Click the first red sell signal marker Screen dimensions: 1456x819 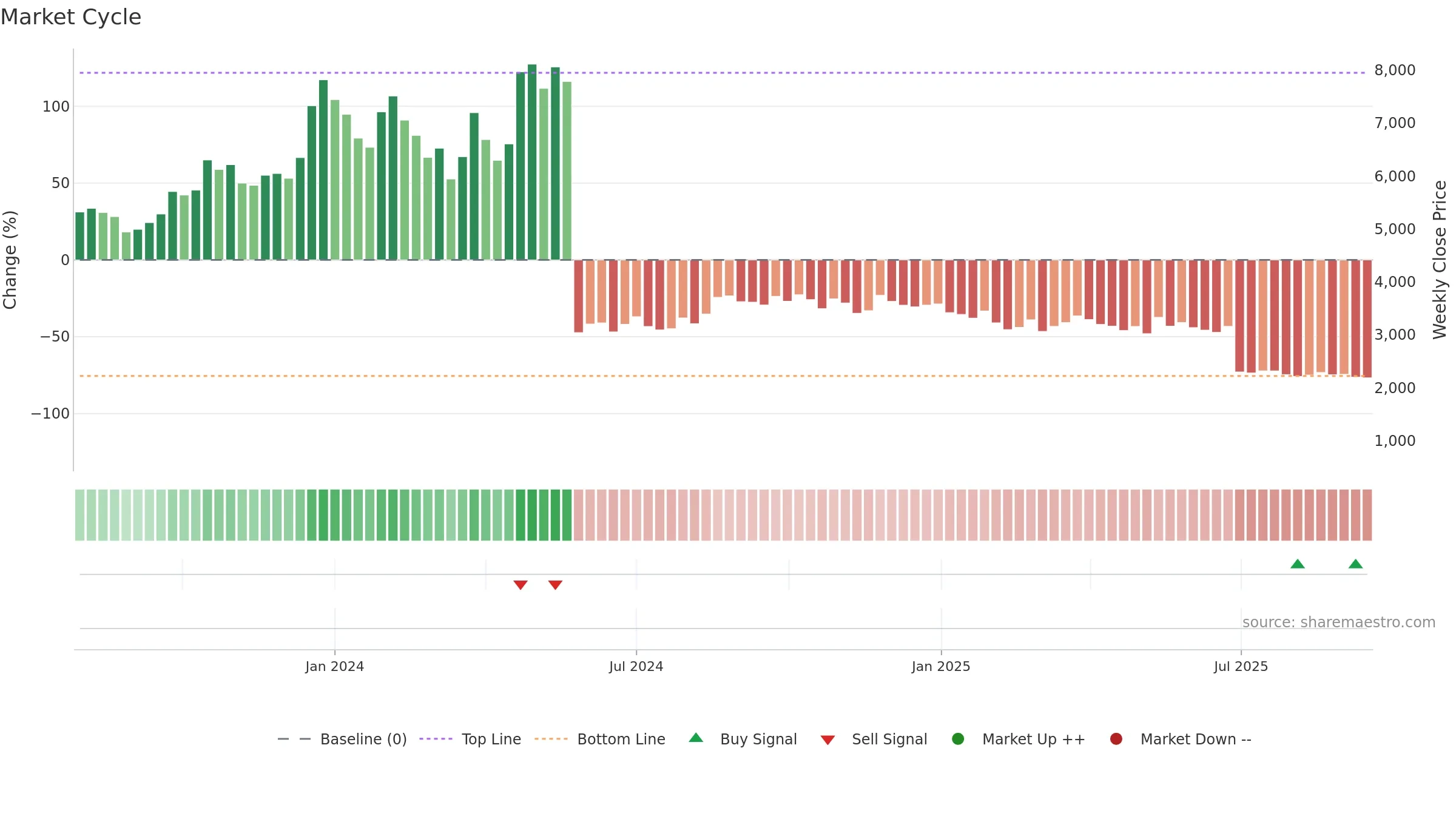click(521, 585)
